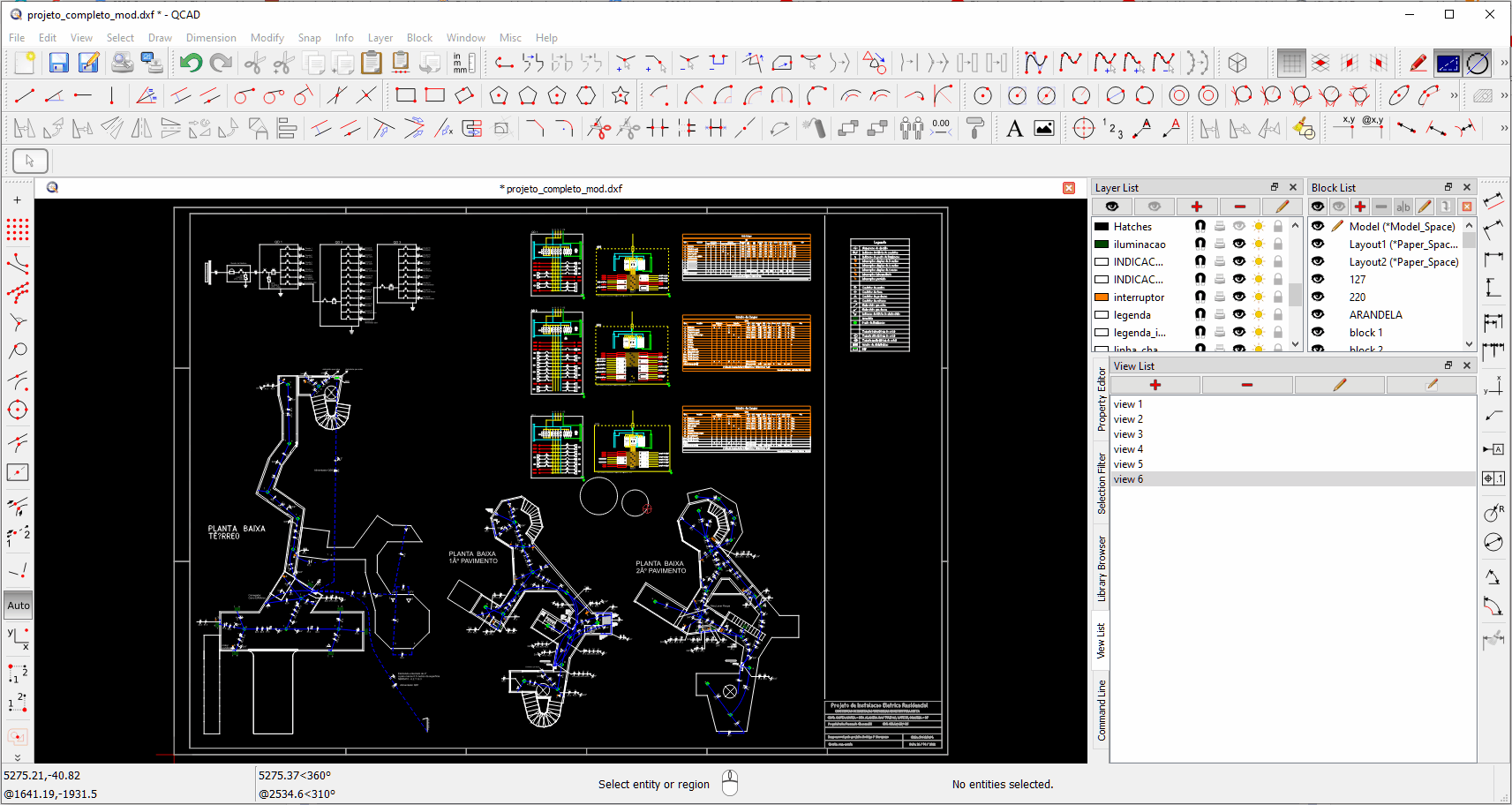
Task: Toggle the Auto snap button
Action: click(19, 606)
